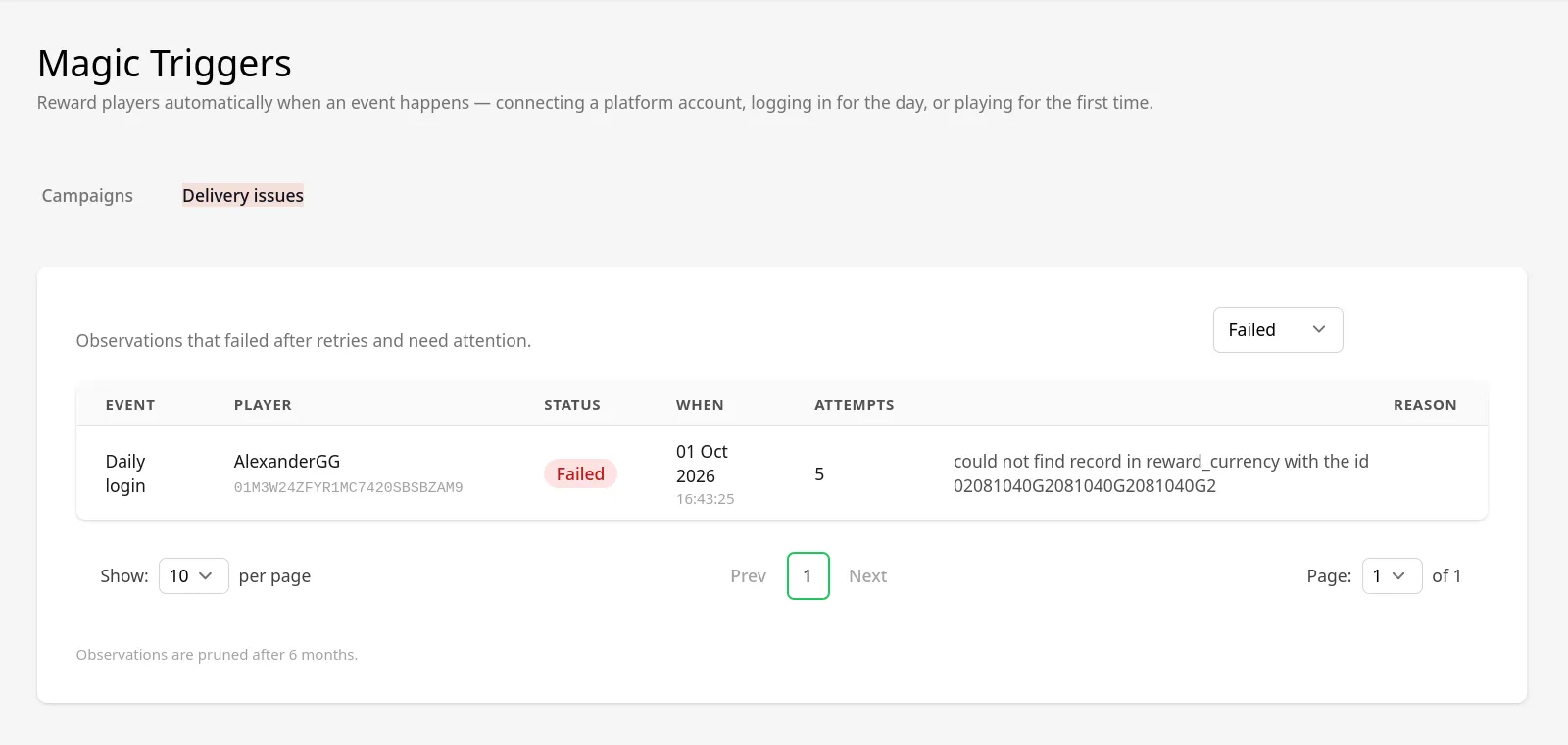Click the EVENT column header
Viewport: 1568px width, 745px height.
[130, 405]
